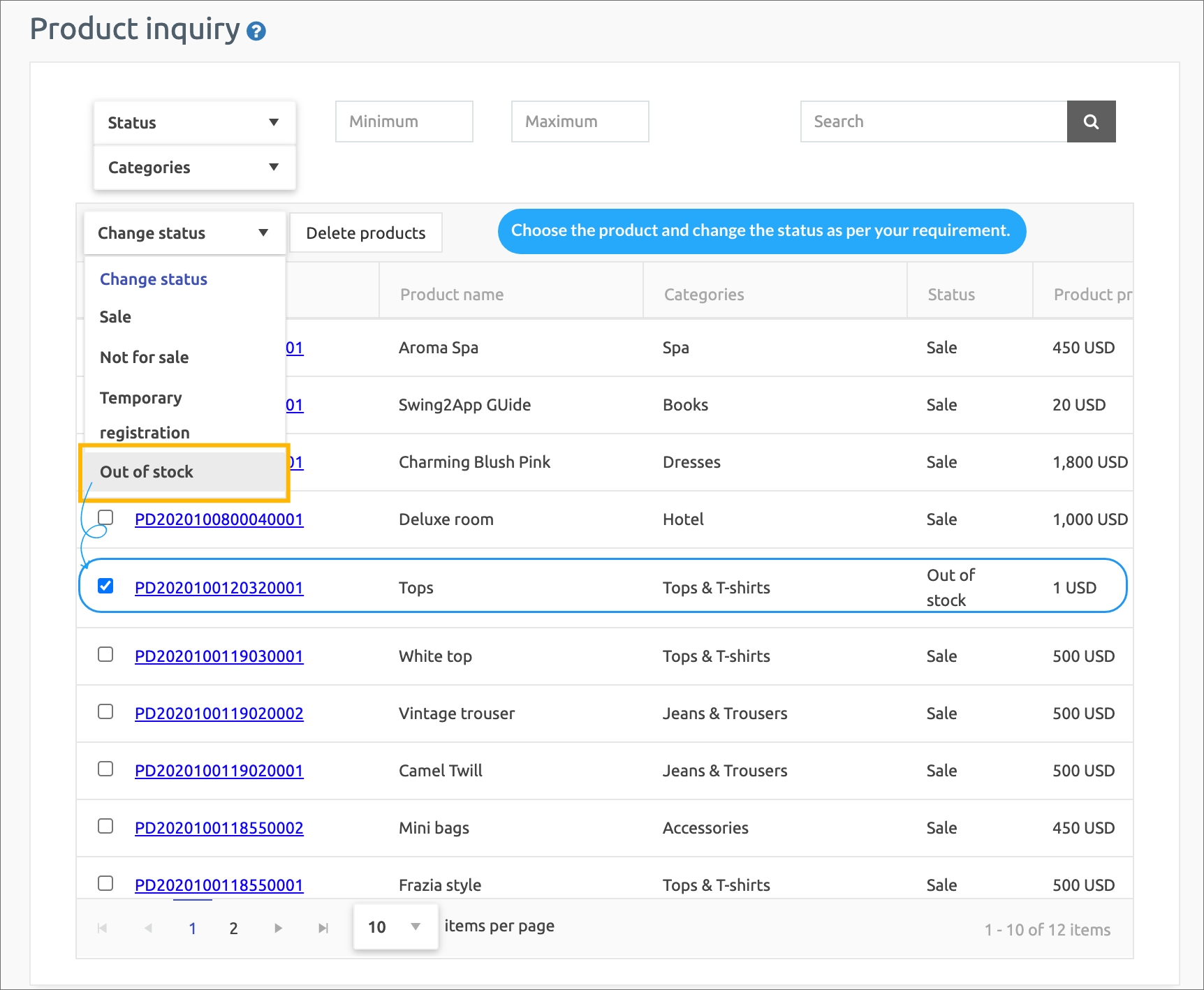Open product link PD2020100119020002
This screenshot has width=1204, height=990.
219,714
